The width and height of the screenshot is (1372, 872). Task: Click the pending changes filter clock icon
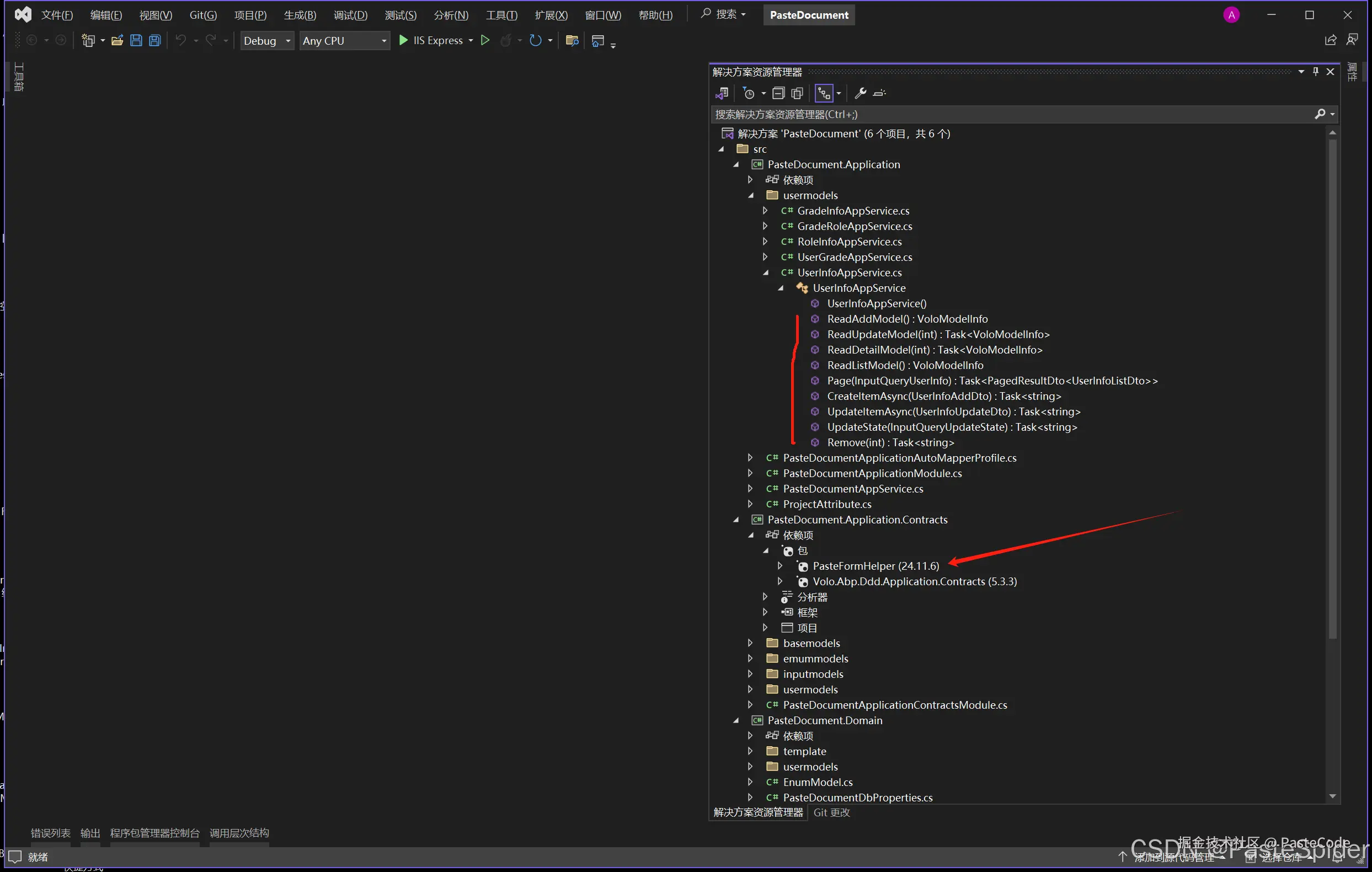pos(749,93)
